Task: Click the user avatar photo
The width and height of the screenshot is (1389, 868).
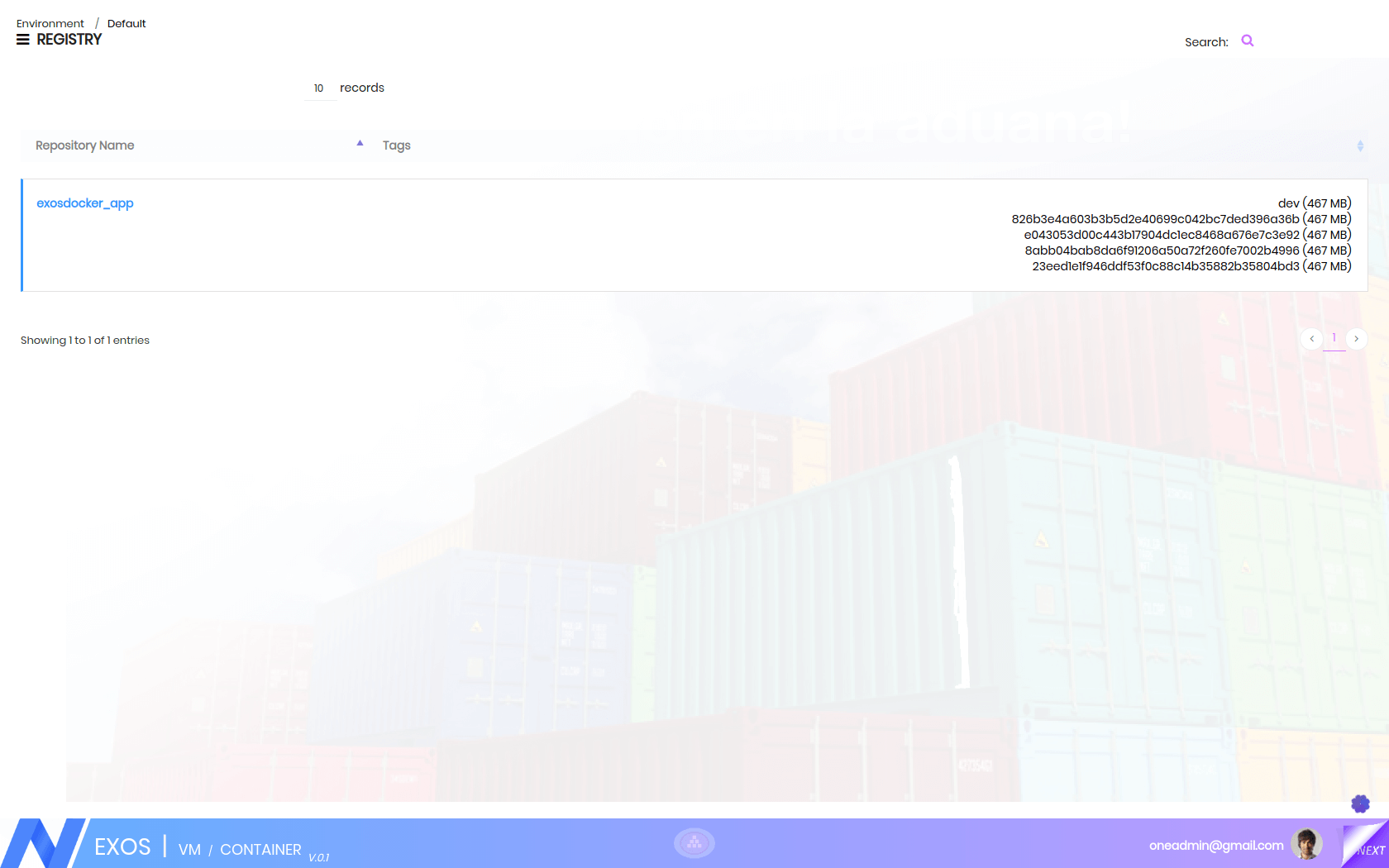Action: (1306, 844)
